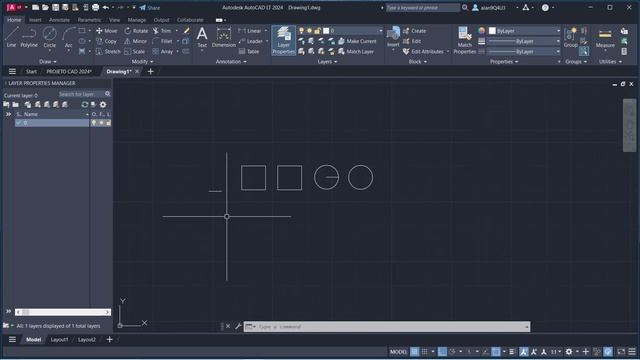Toggle snap mode in status bar
Viewport: 640px width, 360px height.
pos(424,352)
